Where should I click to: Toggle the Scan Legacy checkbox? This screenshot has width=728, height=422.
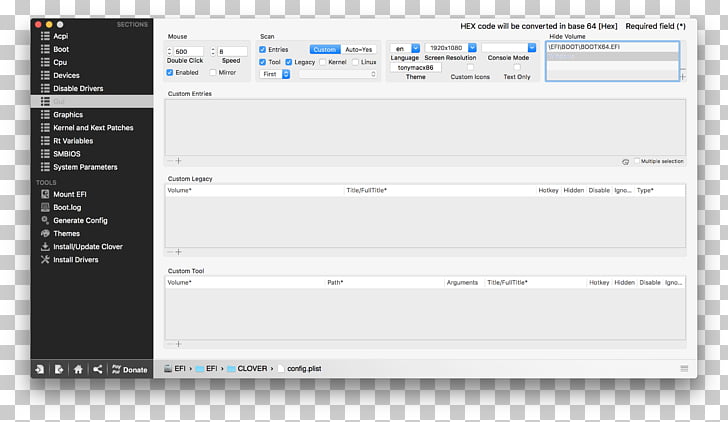tap(289, 62)
